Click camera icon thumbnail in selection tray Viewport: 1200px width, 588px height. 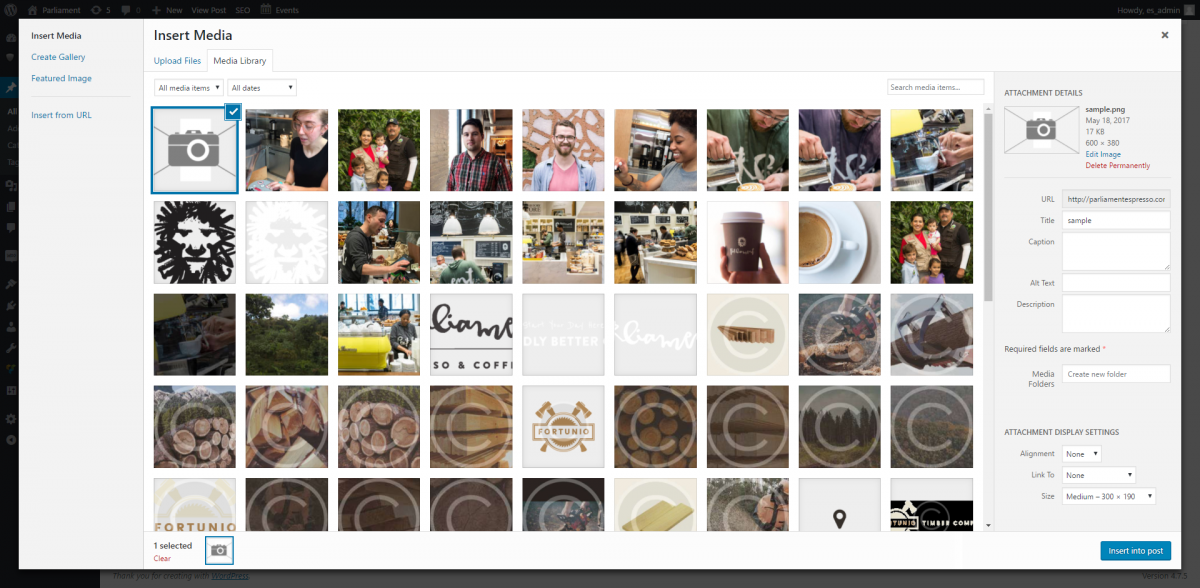click(219, 549)
